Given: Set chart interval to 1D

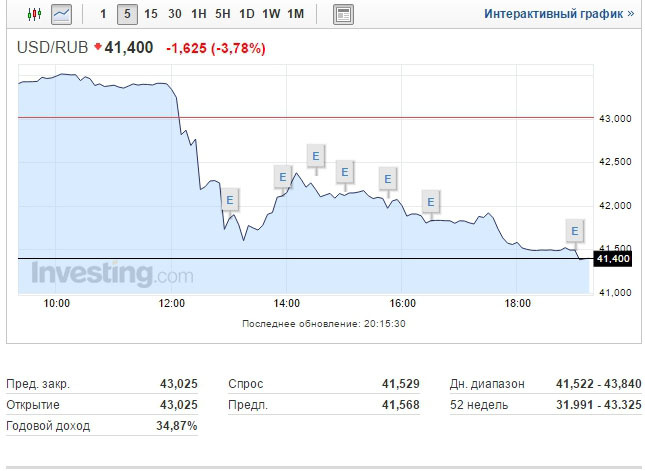Looking at the screenshot, I should point(247,14).
